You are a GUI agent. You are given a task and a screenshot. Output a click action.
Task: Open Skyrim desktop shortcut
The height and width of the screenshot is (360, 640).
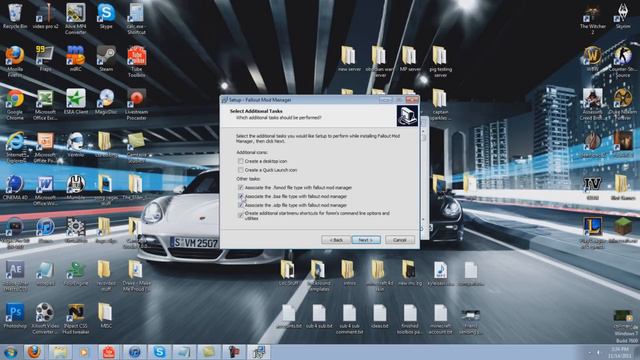point(623,16)
